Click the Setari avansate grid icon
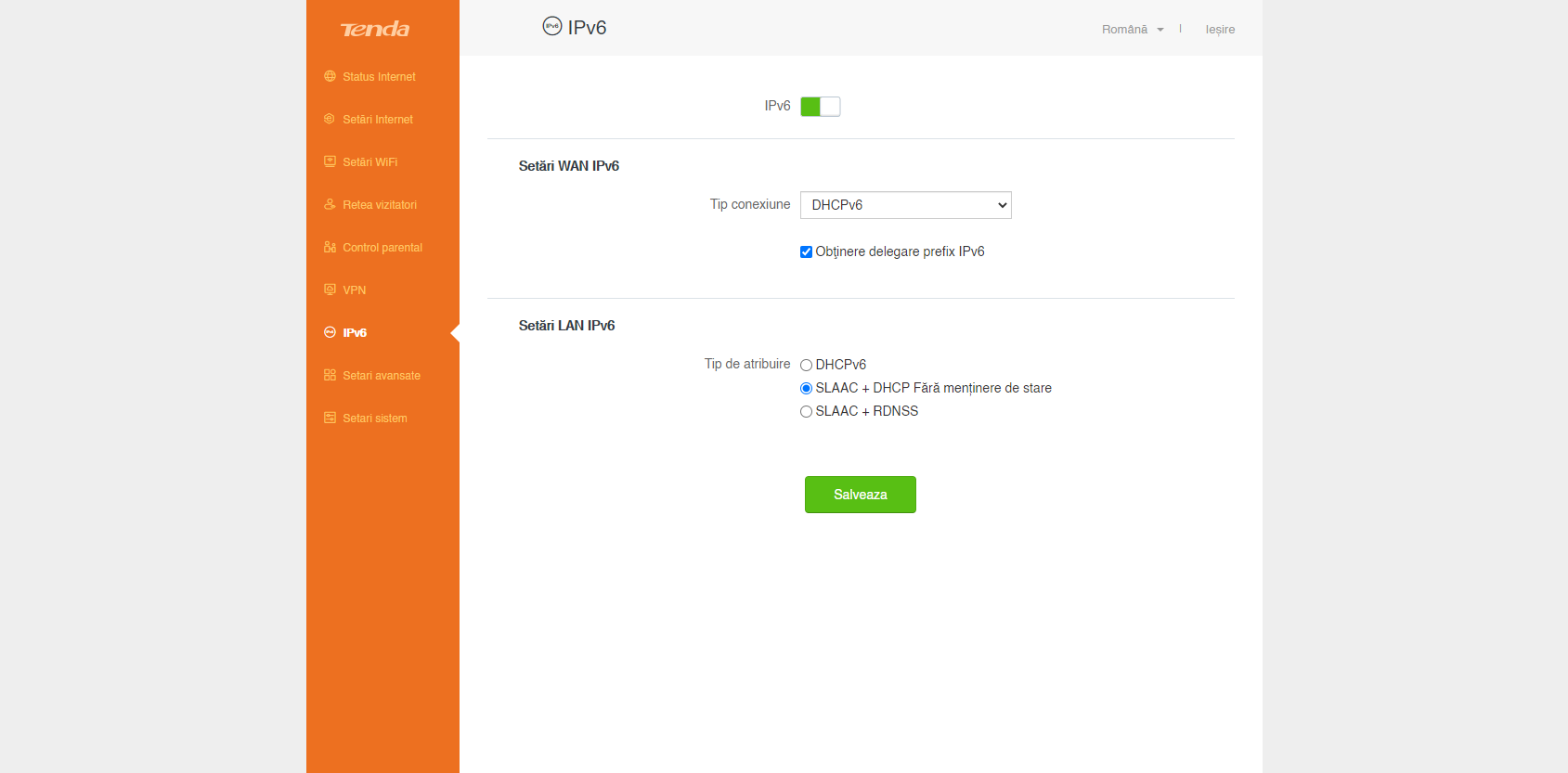1568x773 pixels. tap(330, 375)
